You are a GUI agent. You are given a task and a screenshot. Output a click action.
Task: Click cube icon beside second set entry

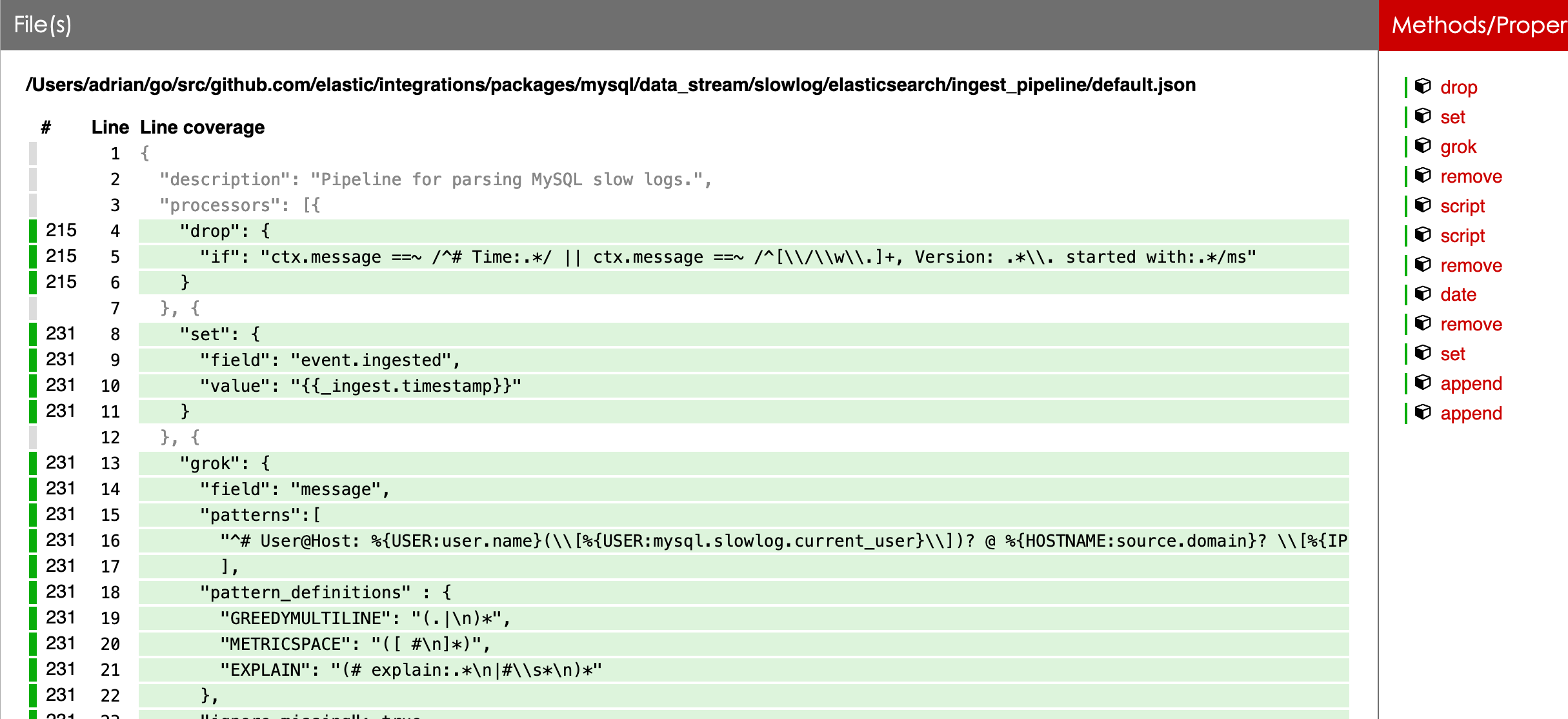coord(1423,353)
